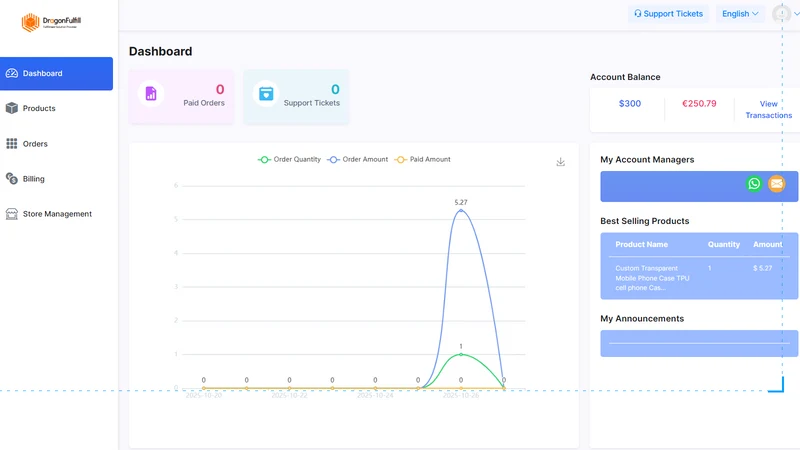This screenshot has width=800, height=450.
Task: Click the Account Balance heading
Action: (x=625, y=77)
